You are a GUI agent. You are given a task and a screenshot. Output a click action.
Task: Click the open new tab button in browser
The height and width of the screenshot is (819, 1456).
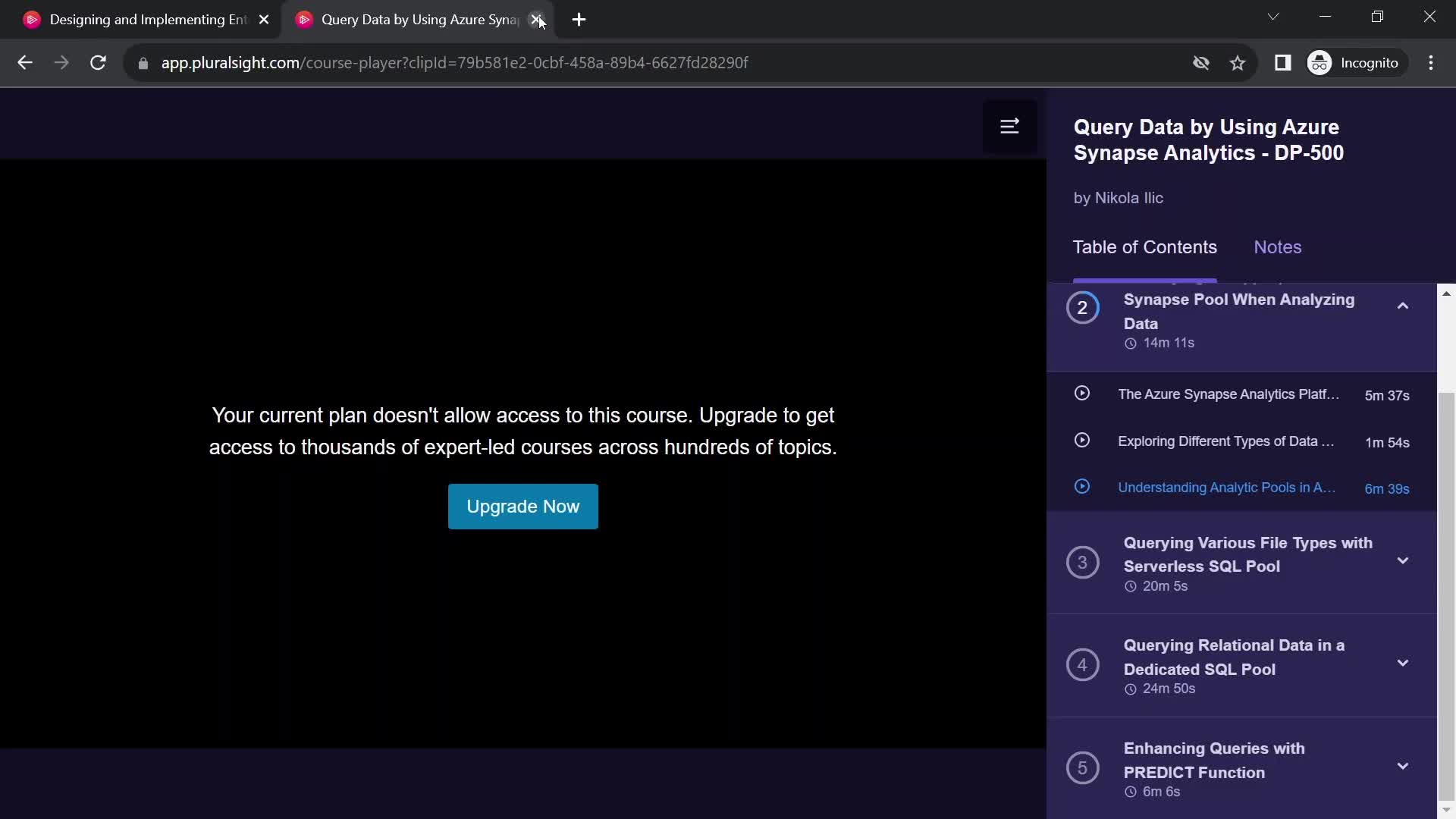pos(579,19)
